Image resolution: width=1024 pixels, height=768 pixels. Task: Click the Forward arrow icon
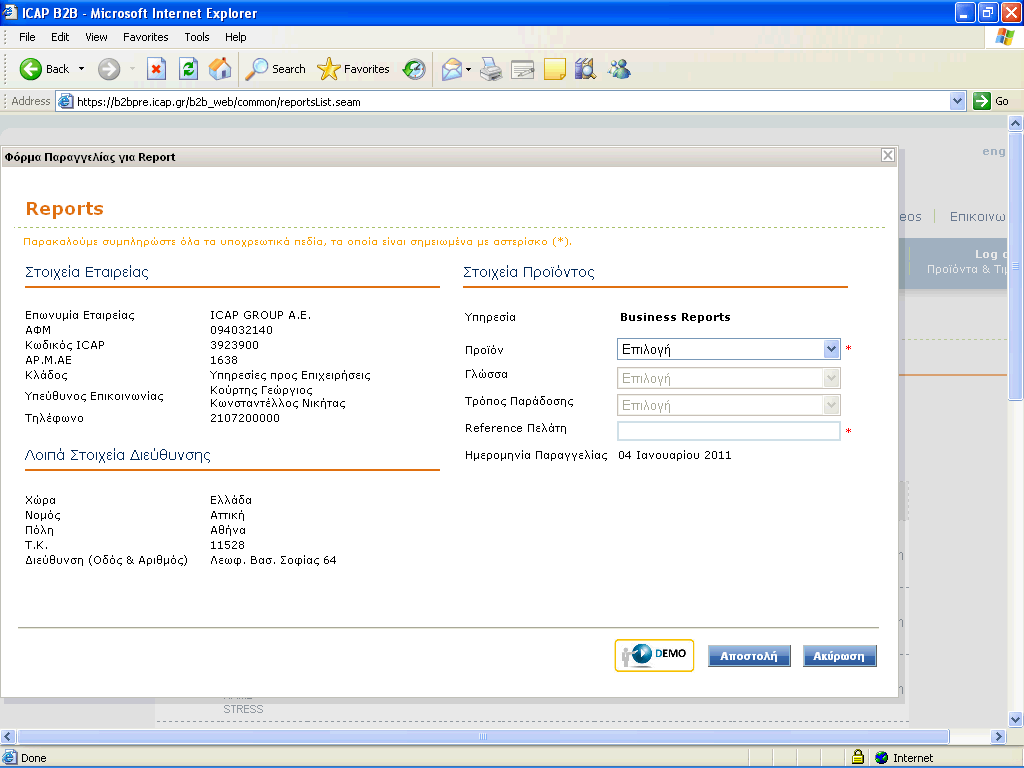[109, 69]
